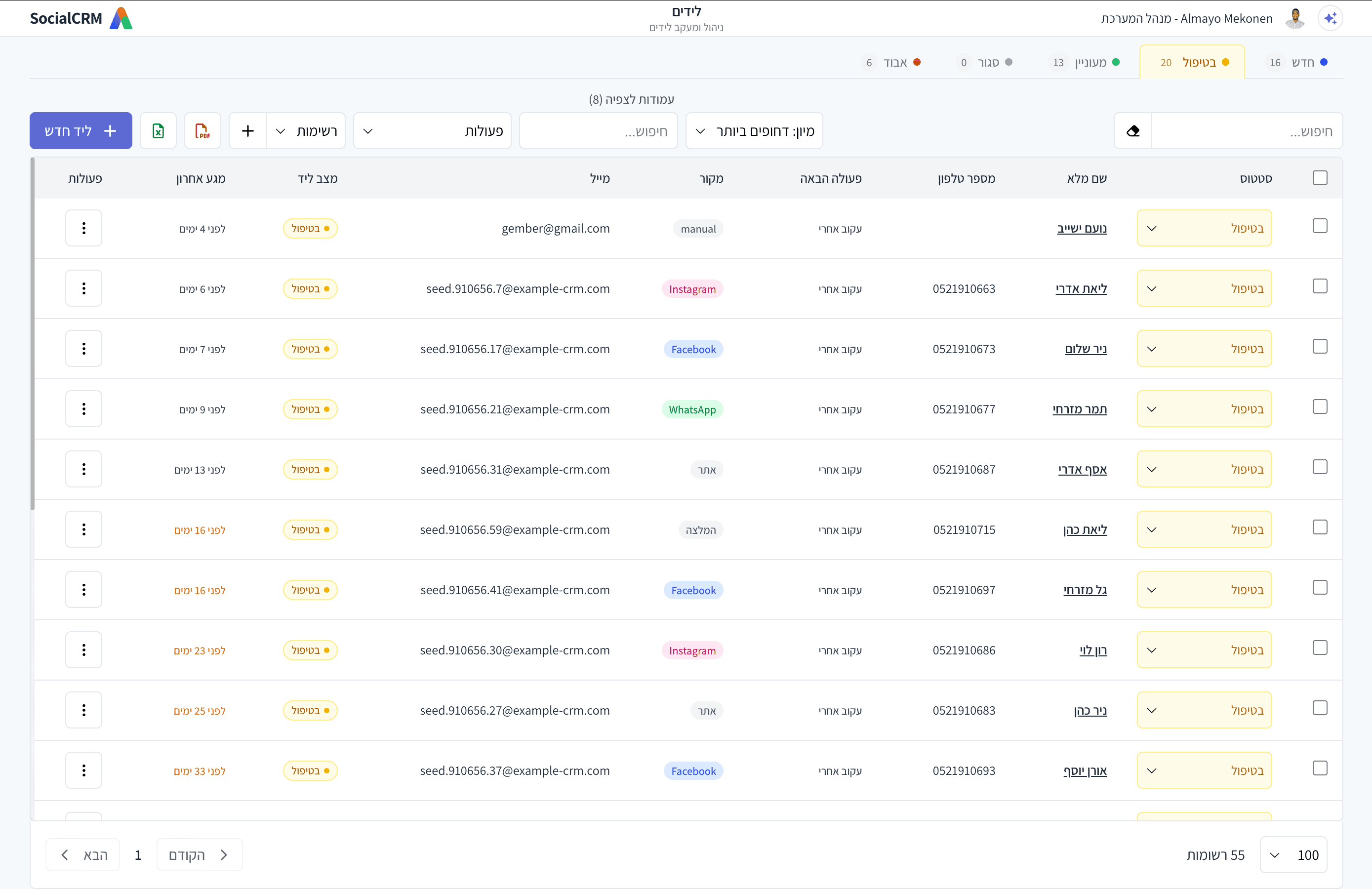Open page size dropdown showing 100

1293,855
